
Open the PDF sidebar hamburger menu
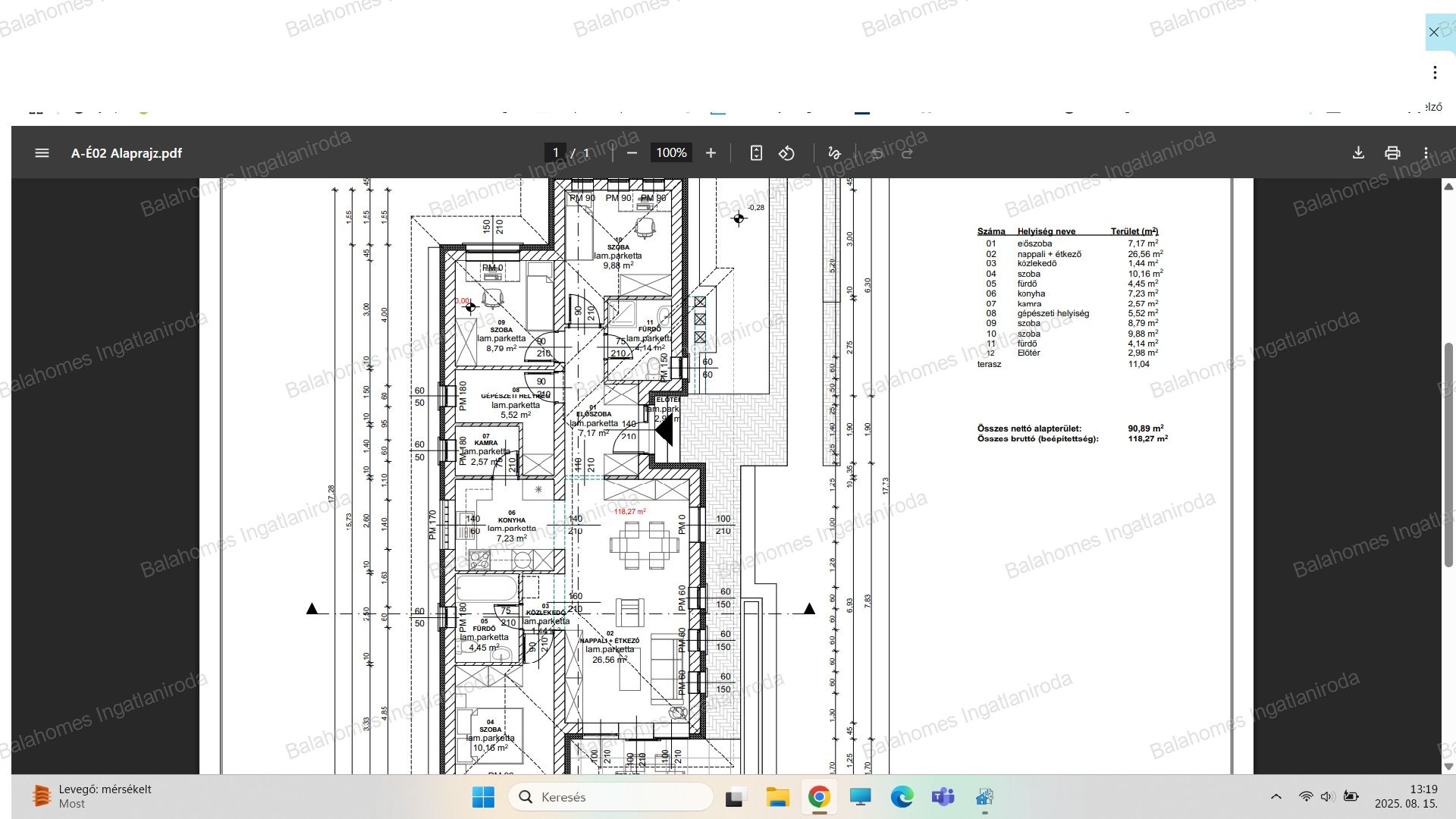[x=42, y=153]
